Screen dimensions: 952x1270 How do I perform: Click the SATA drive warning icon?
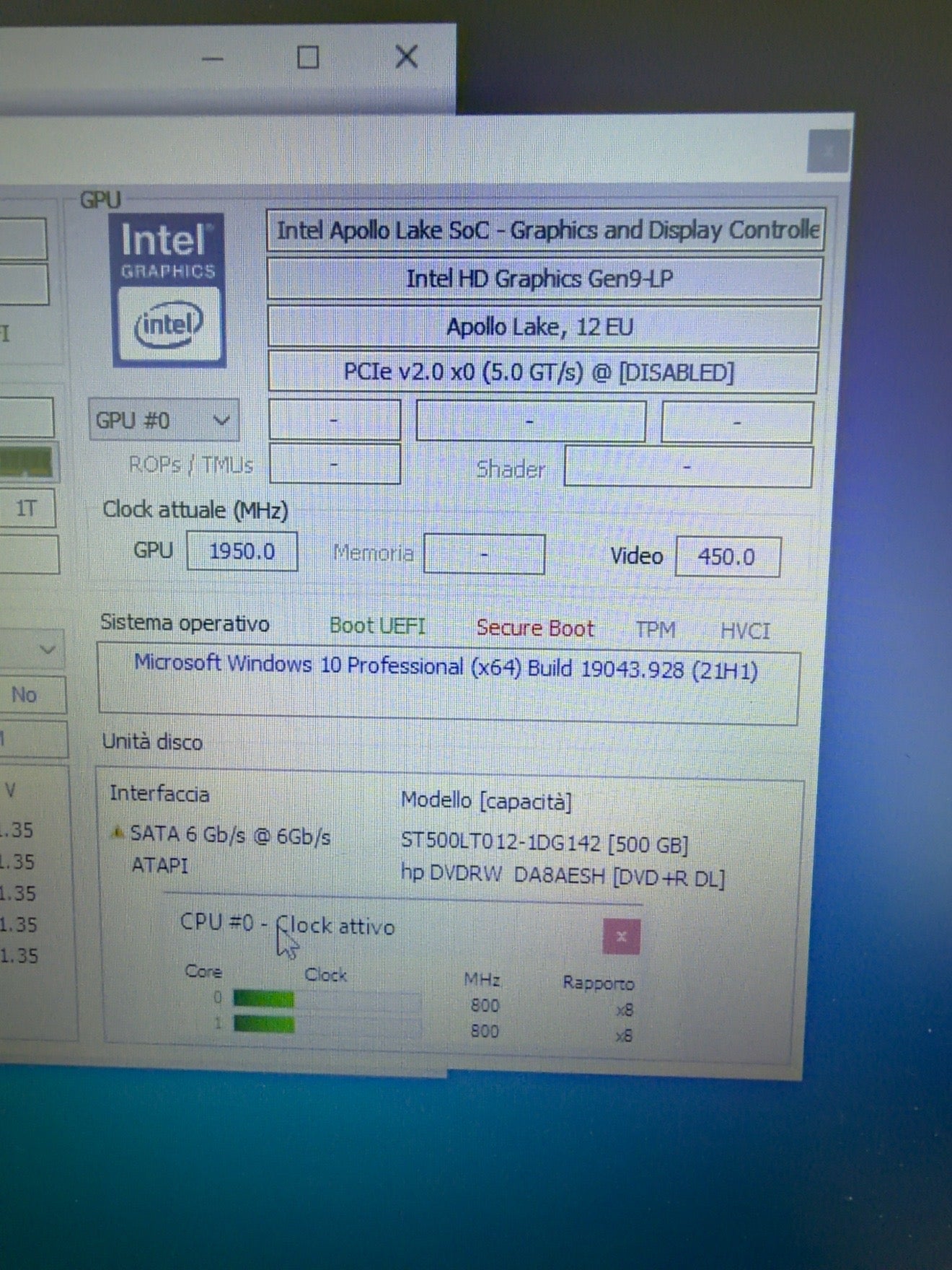(x=117, y=833)
